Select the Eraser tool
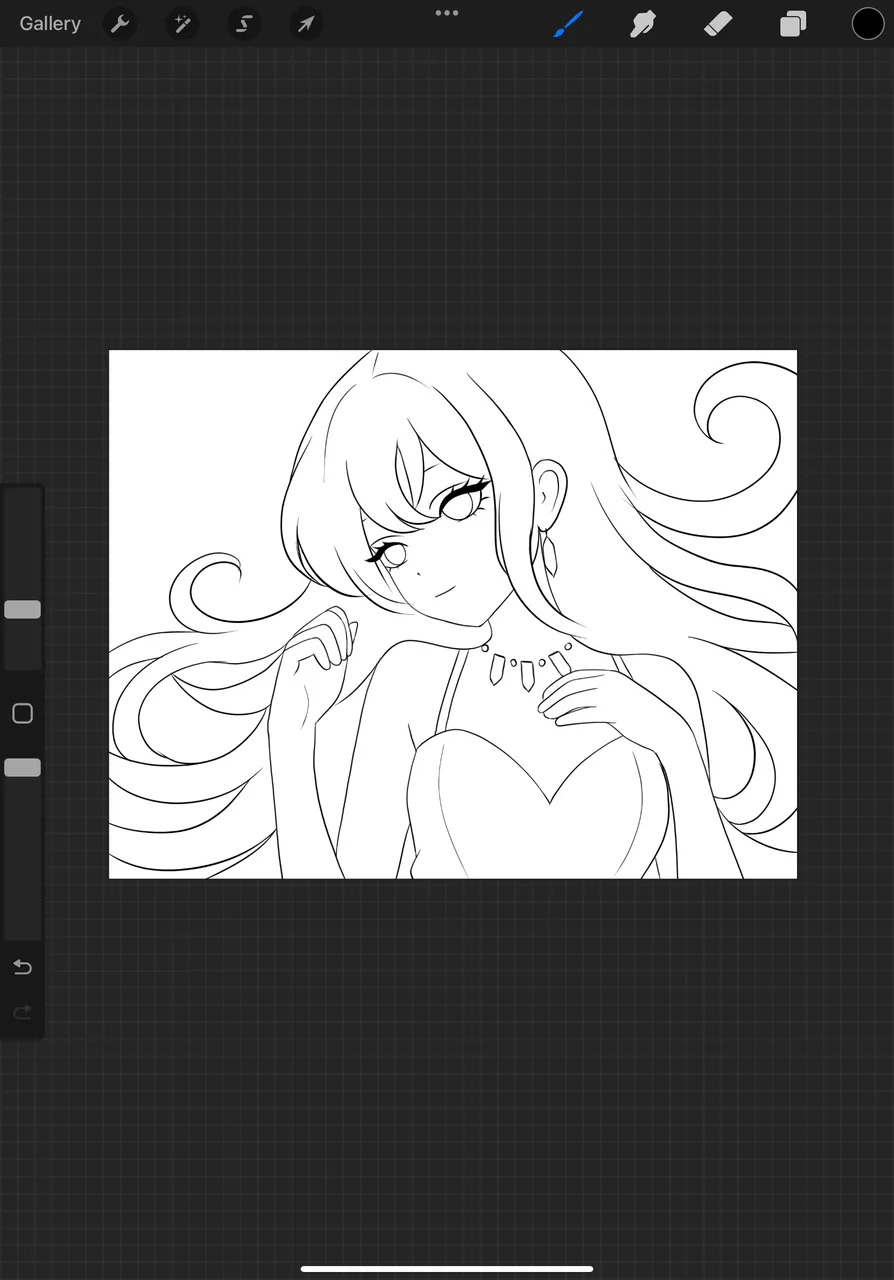 (x=718, y=23)
